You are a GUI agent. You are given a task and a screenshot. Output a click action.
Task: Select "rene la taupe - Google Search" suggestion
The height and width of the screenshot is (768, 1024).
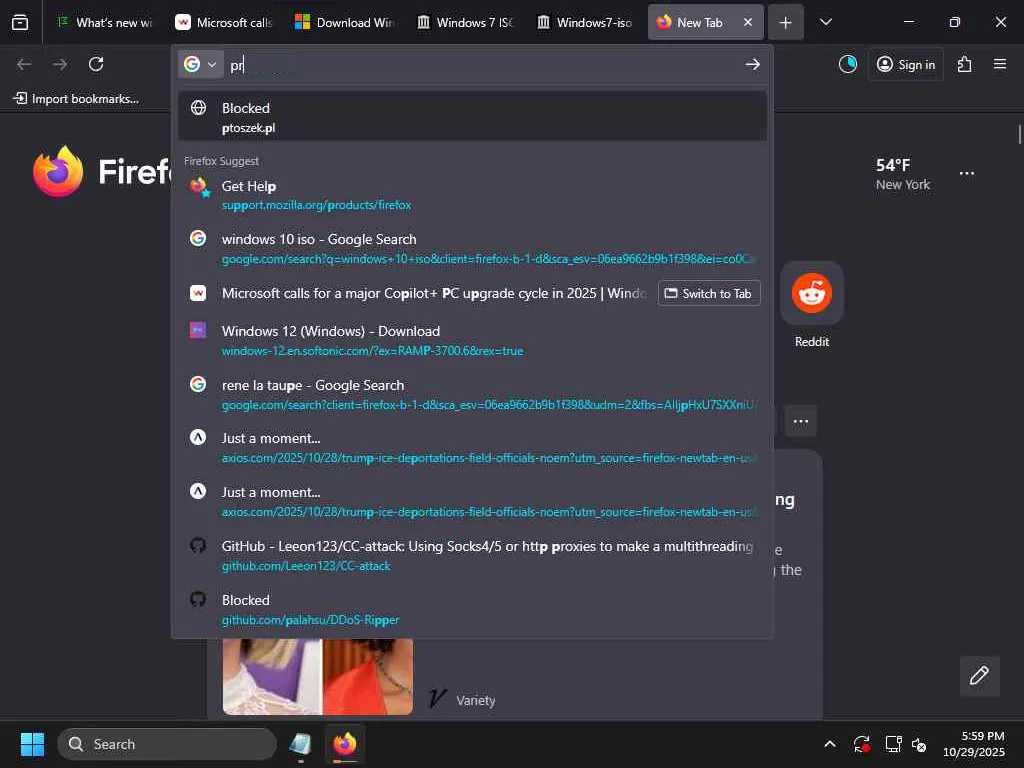pyautogui.click(x=472, y=394)
